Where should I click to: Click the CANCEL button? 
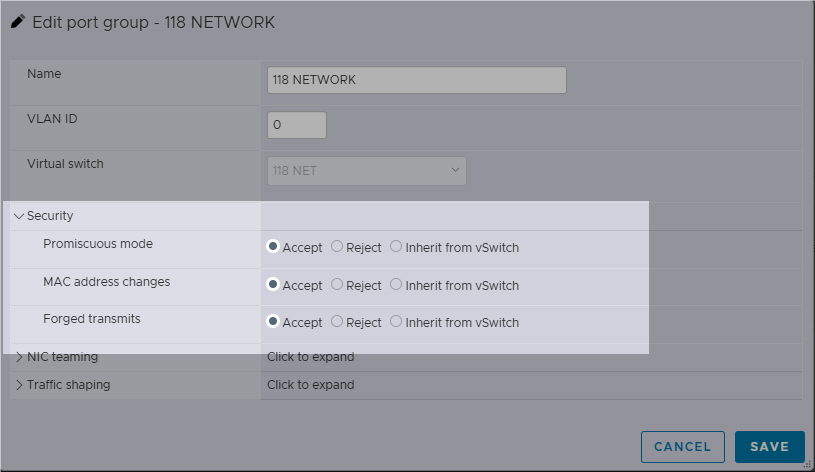pyautogui.click(x=682, y=447)
